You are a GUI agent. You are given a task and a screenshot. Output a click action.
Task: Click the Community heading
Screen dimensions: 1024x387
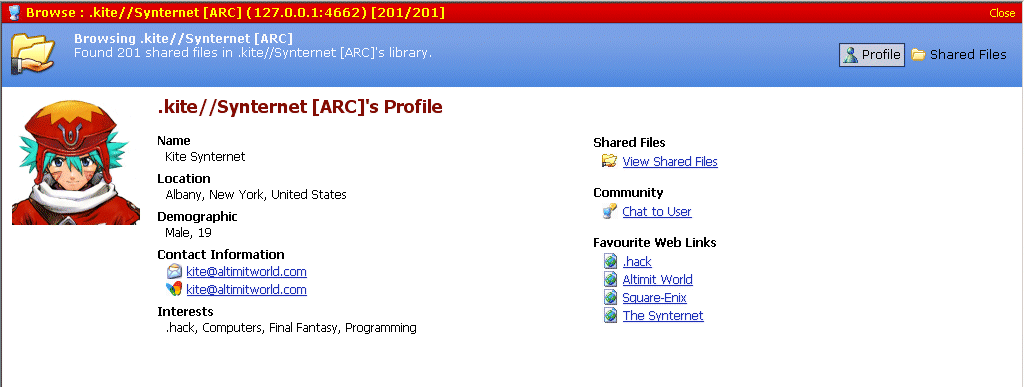[628, 193]
